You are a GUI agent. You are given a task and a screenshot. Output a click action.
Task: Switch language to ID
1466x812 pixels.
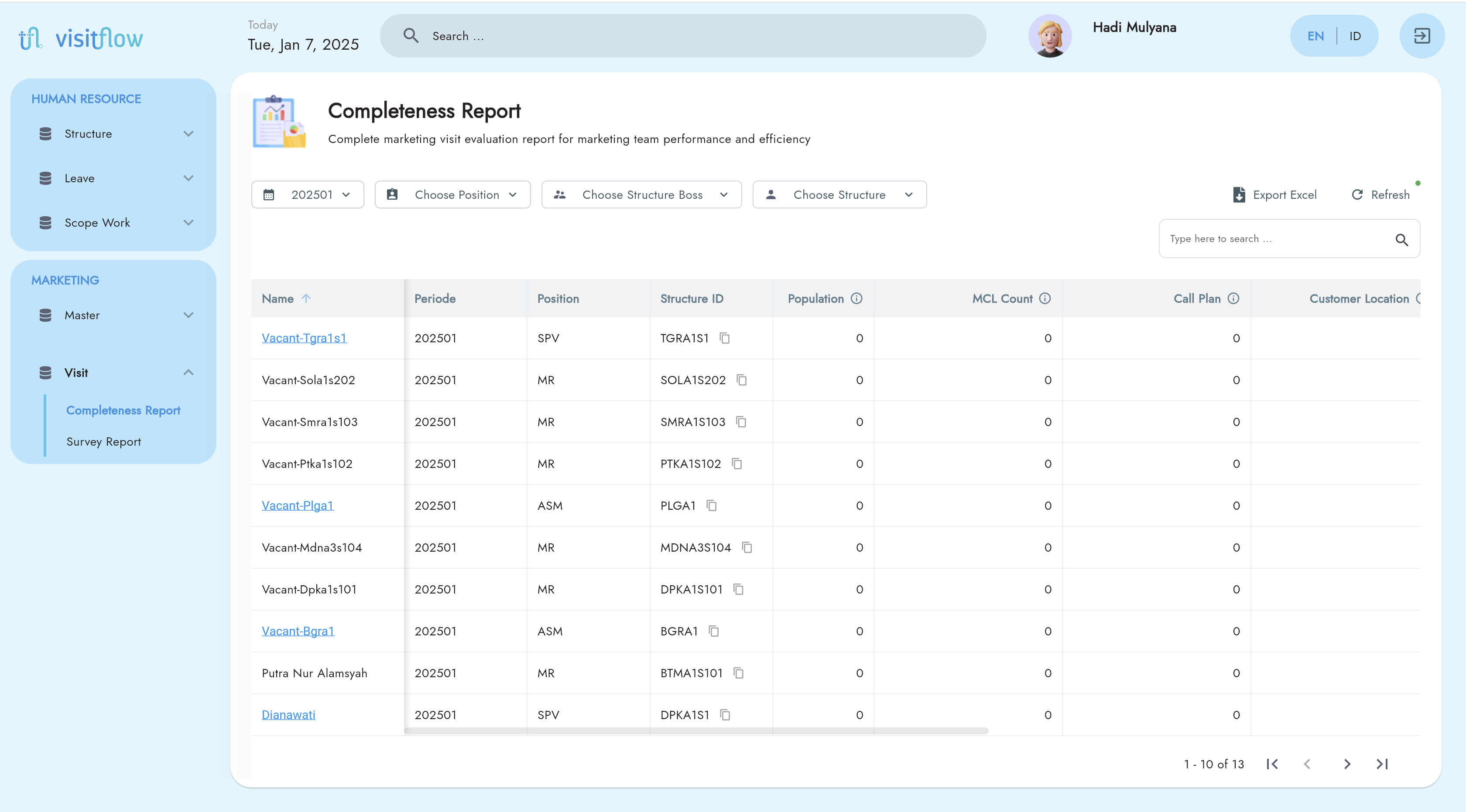(x=1355, y=36)
